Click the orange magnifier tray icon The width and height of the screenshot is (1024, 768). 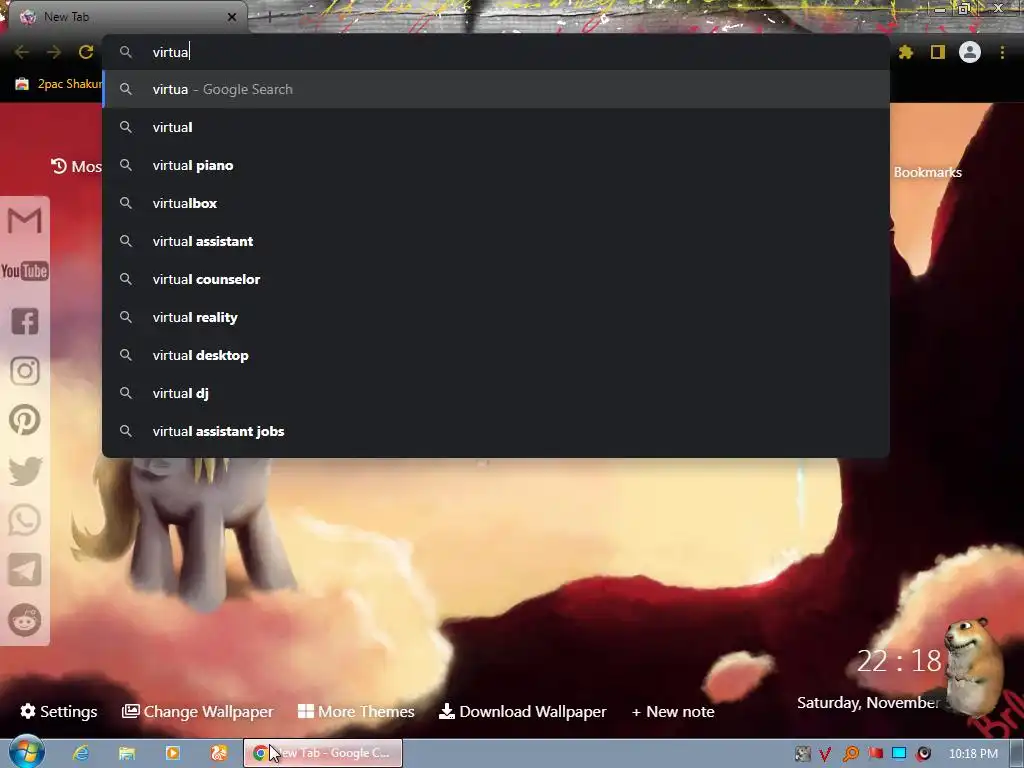point(850,754)
